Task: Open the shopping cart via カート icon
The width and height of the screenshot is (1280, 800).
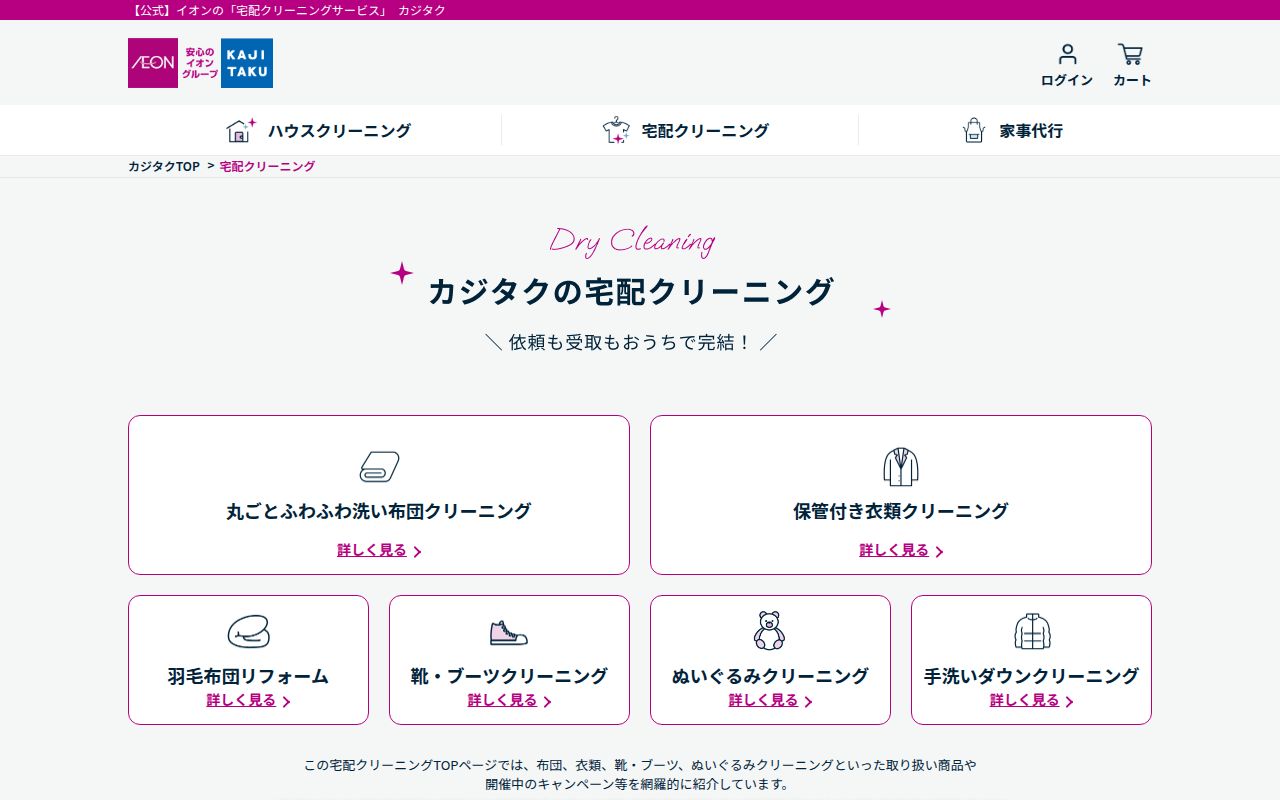Action: [1130, 53]
